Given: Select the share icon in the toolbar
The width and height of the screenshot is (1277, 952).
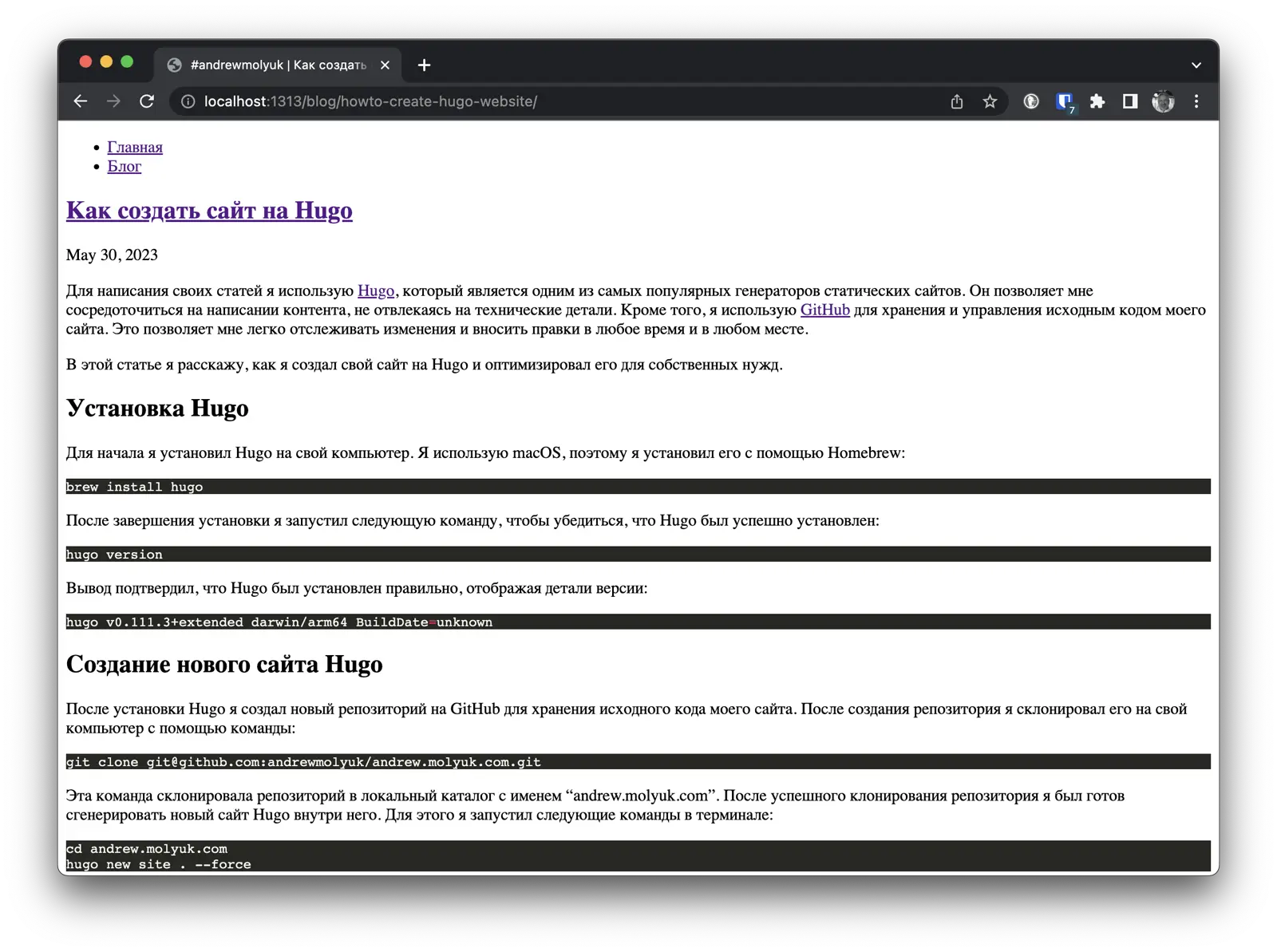Looking at the screenshot, I should [x=957, y=101].
